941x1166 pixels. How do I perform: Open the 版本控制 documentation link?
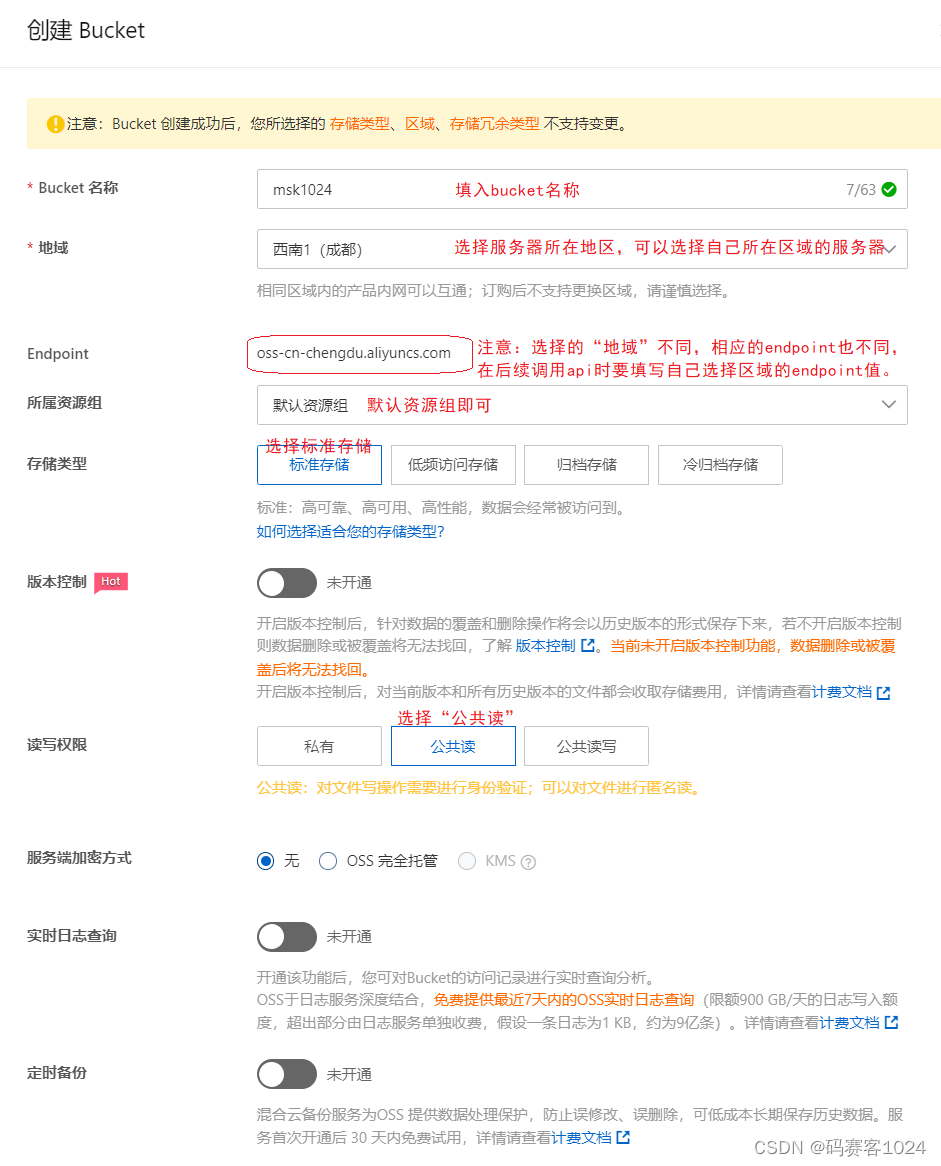pos(545,645)
